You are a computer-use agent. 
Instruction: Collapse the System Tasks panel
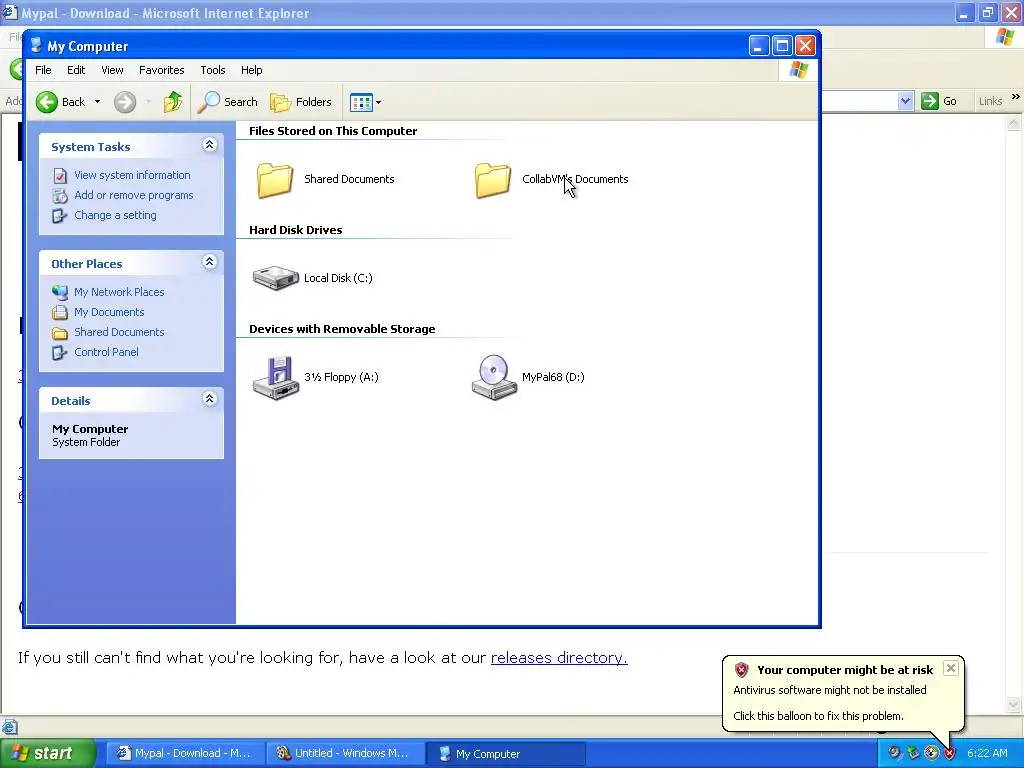[x=210, y=145]
